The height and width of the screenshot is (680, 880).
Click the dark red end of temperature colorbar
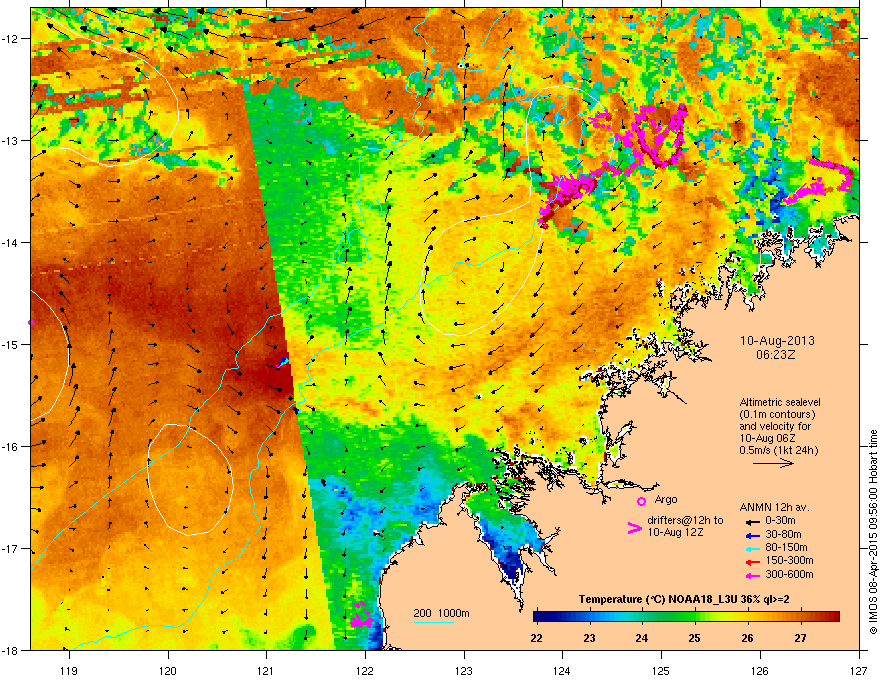click(833, 617)
